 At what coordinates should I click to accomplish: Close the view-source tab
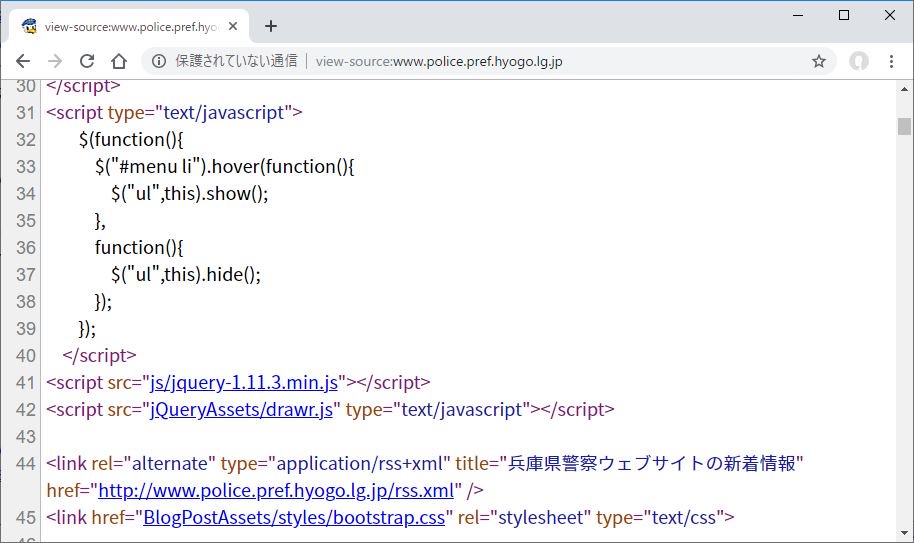[233, 26]
